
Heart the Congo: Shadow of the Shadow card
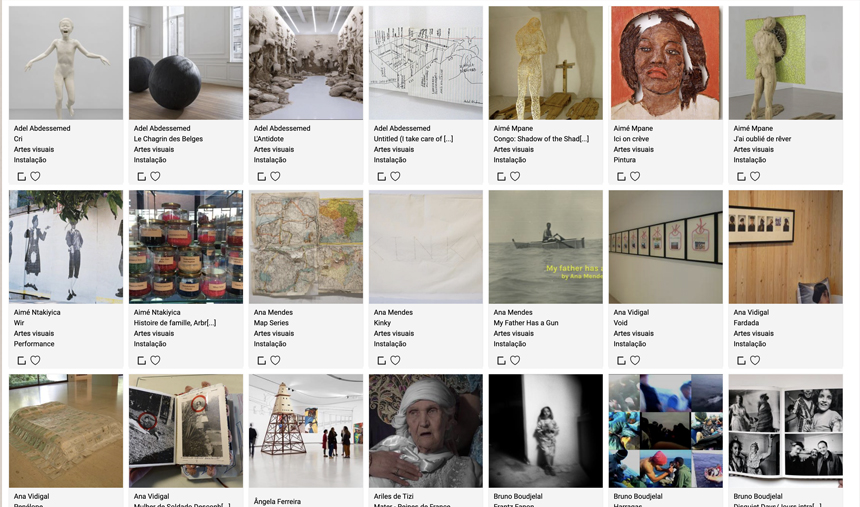click(515, 176)
